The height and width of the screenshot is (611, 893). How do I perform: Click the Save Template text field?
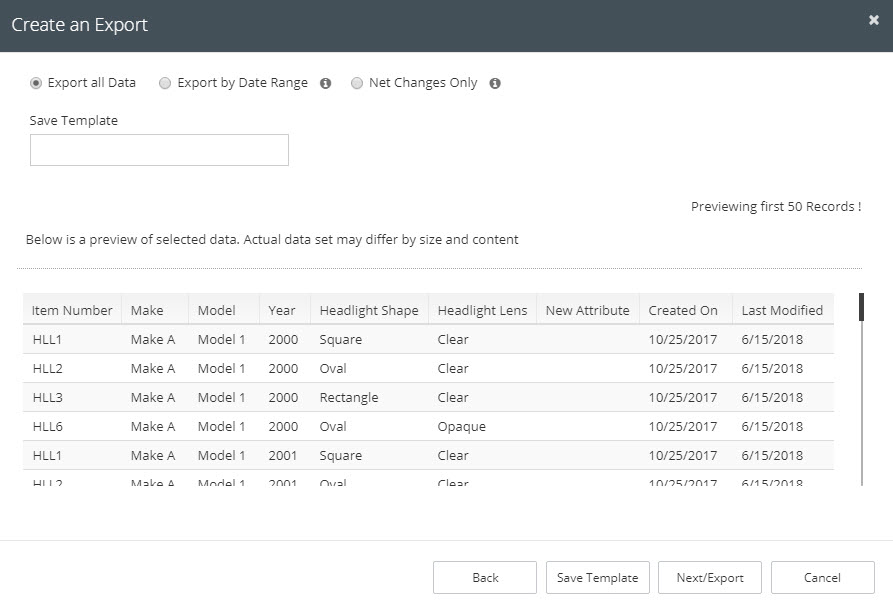point(159,150)
